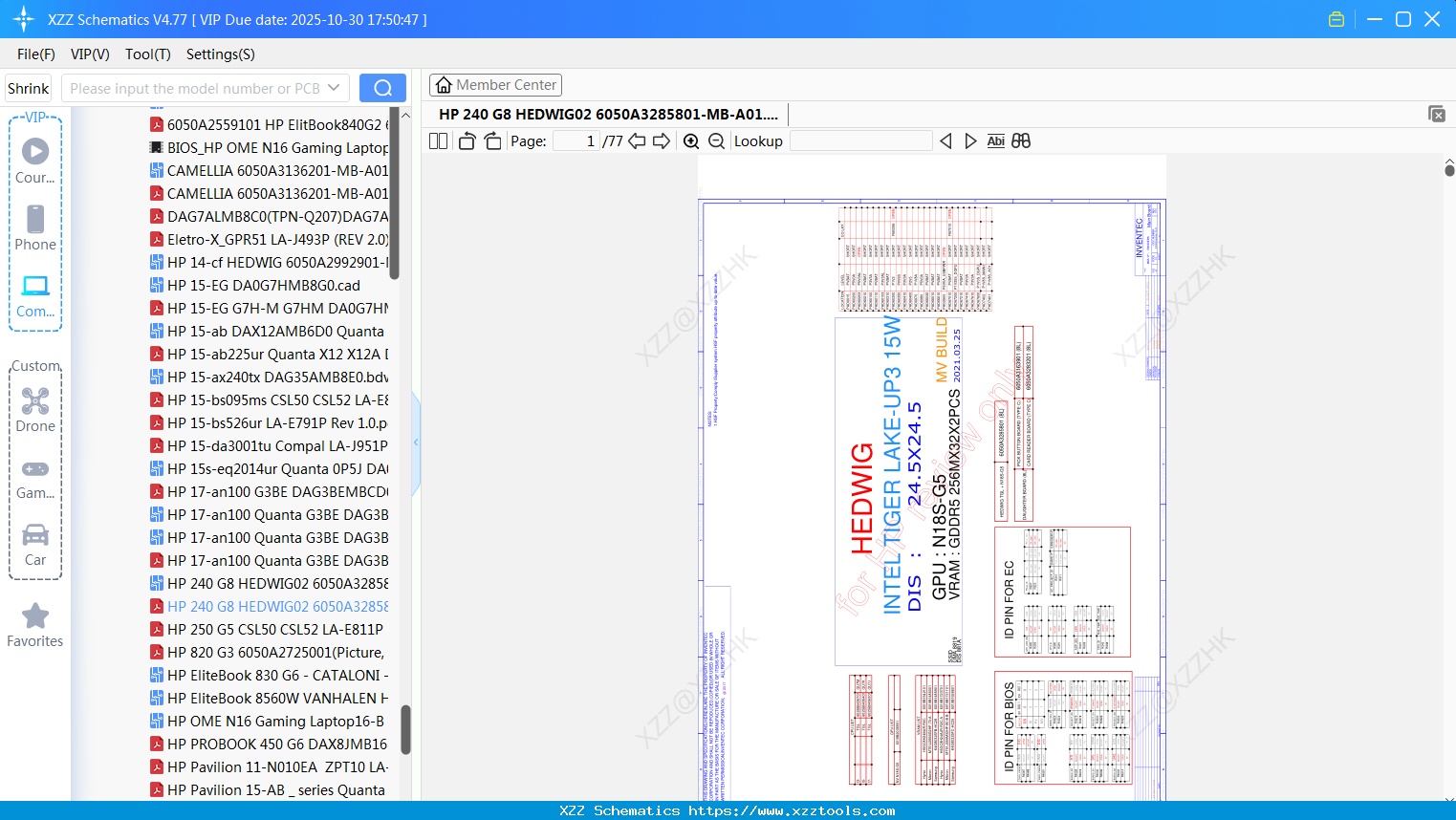Screen dimensions: 1456x820
Task: Click the page number field
Action: (x=576, y=140)
